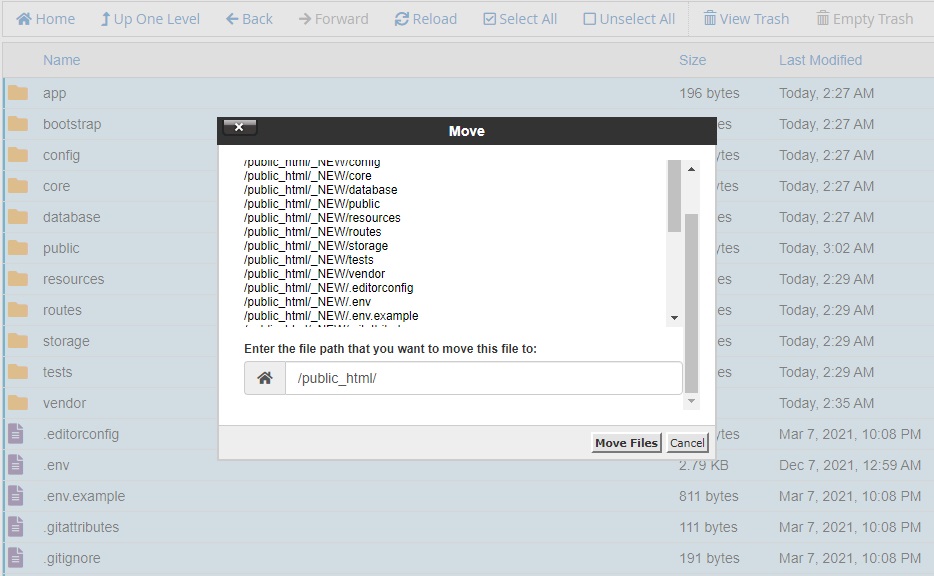Reload the file list
Screen dimensions: 934x576
coord(425,19)
